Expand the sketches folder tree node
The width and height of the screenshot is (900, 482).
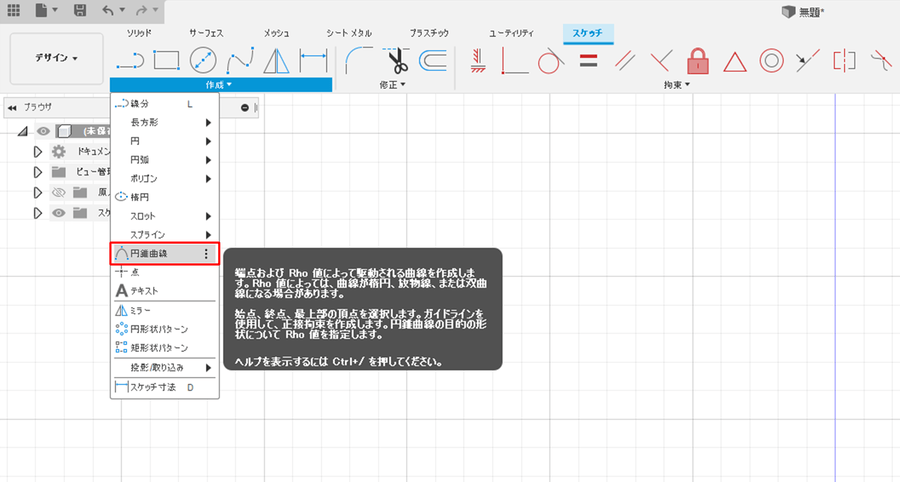38,213
